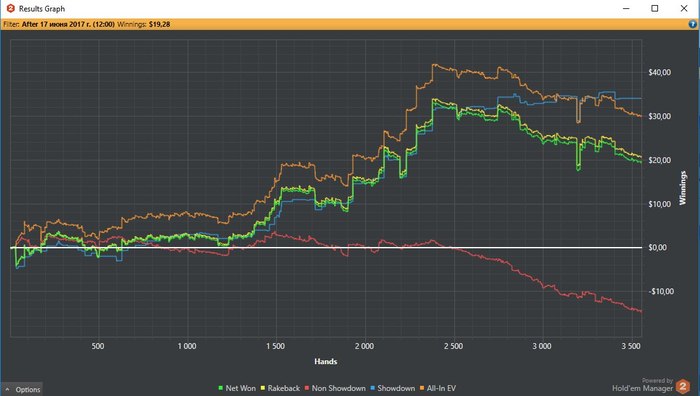Click the 2 000 hands axis tick
Image resolution: width=700 pixels, height=396 pixels.
click(364, 346)
